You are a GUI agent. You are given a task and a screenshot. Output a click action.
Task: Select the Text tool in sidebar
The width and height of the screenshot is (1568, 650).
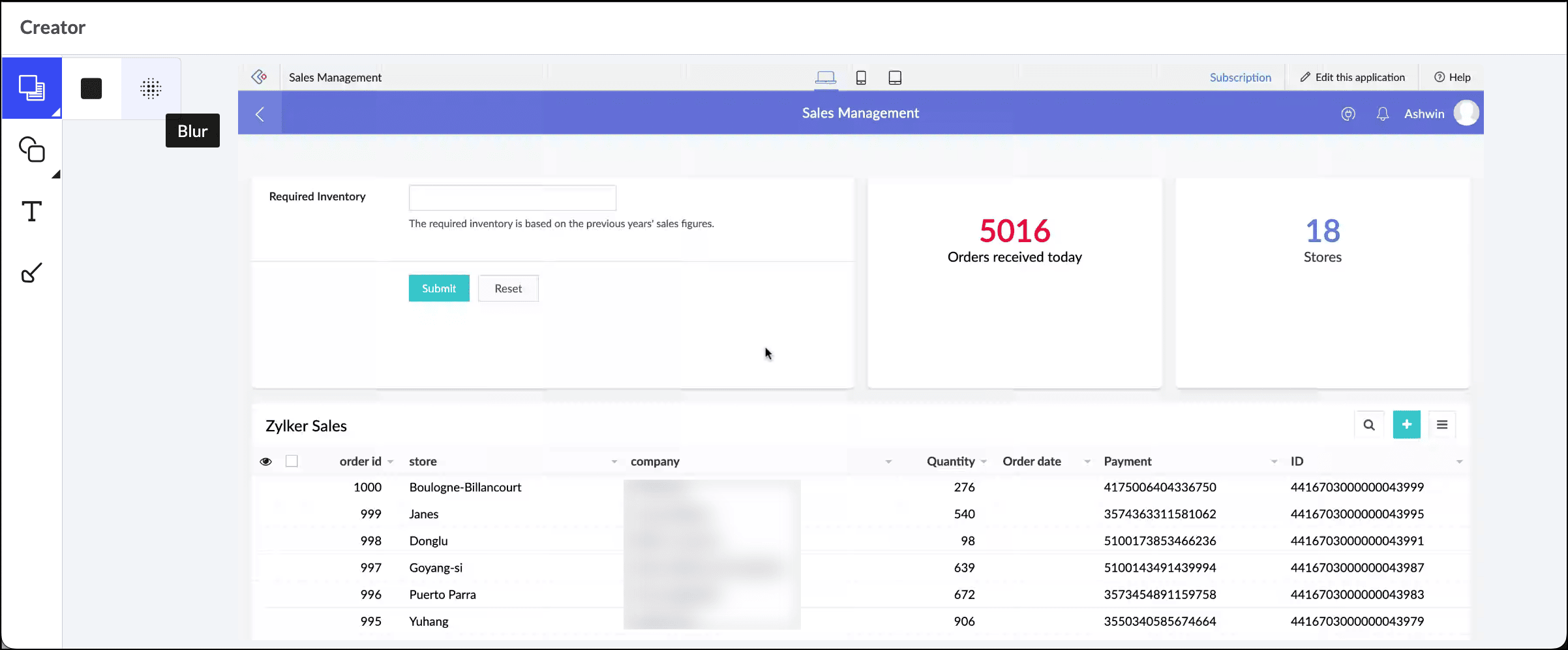pos(31,211)
